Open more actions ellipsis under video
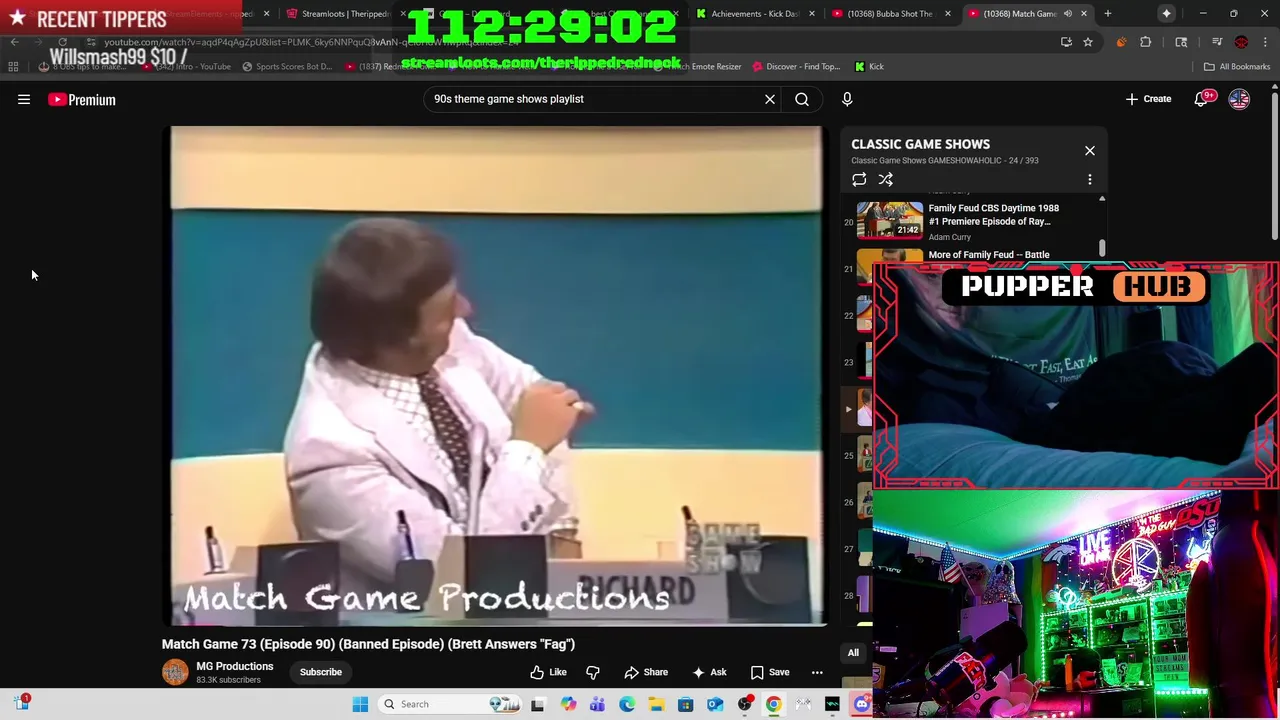Screen dimensions: 1280x720 [x=817, y=672]
